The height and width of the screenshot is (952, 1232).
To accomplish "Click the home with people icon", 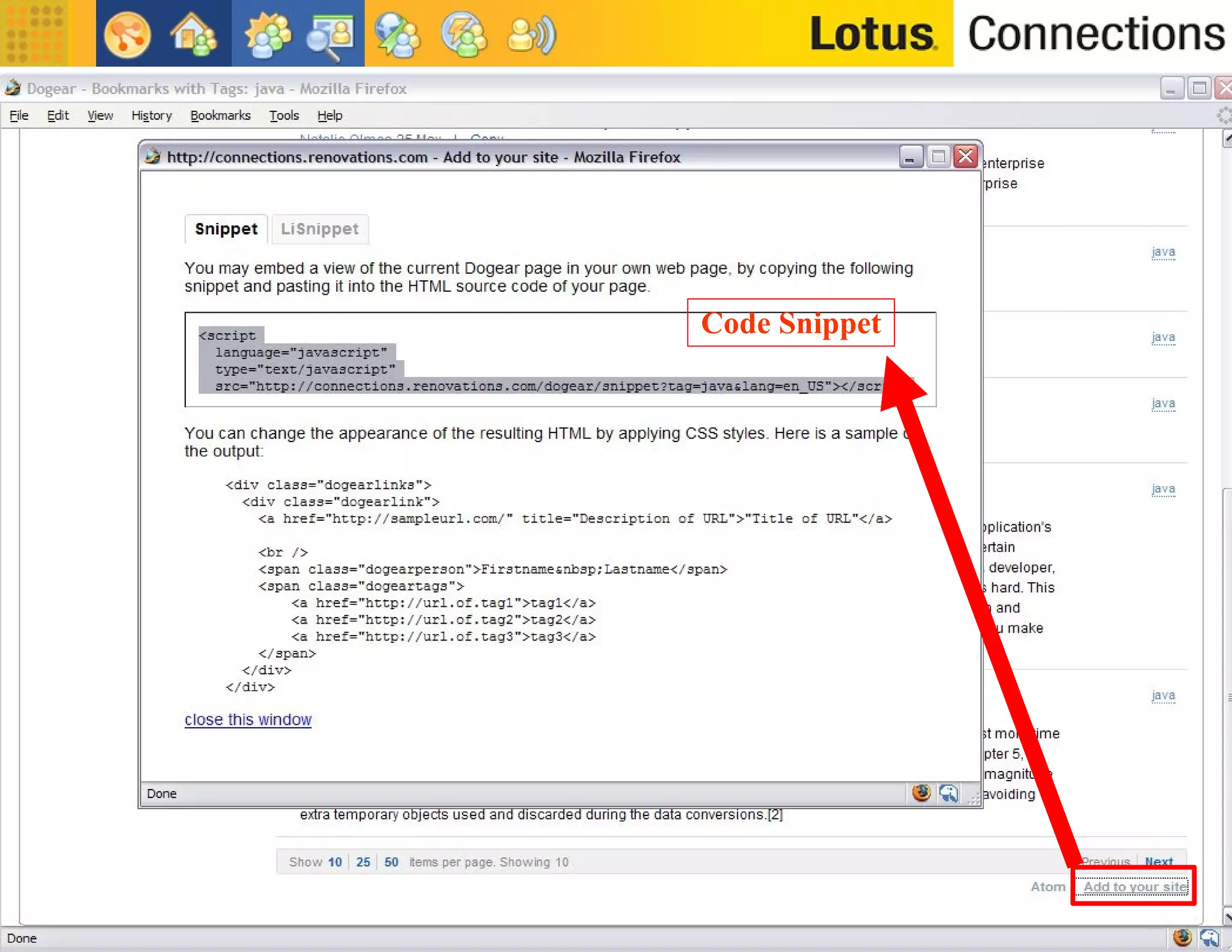I will 194,34.
